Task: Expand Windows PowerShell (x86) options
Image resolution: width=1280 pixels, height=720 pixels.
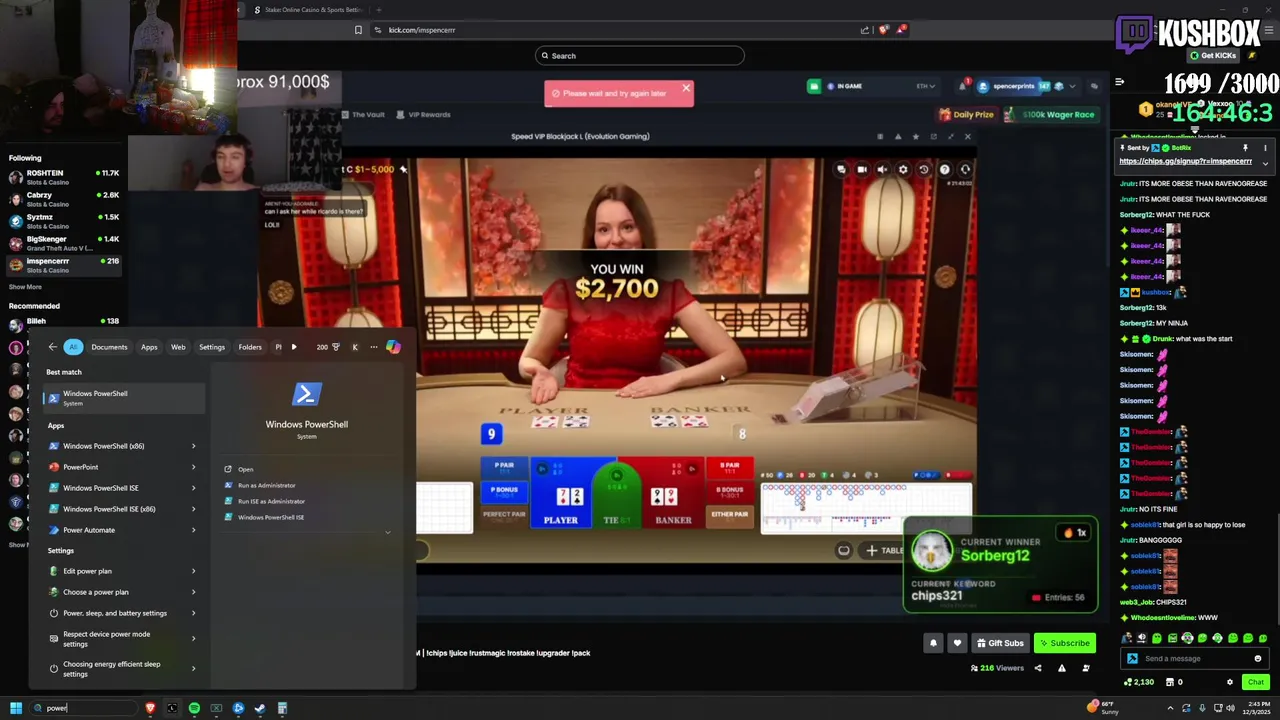Action: point(193,446)
